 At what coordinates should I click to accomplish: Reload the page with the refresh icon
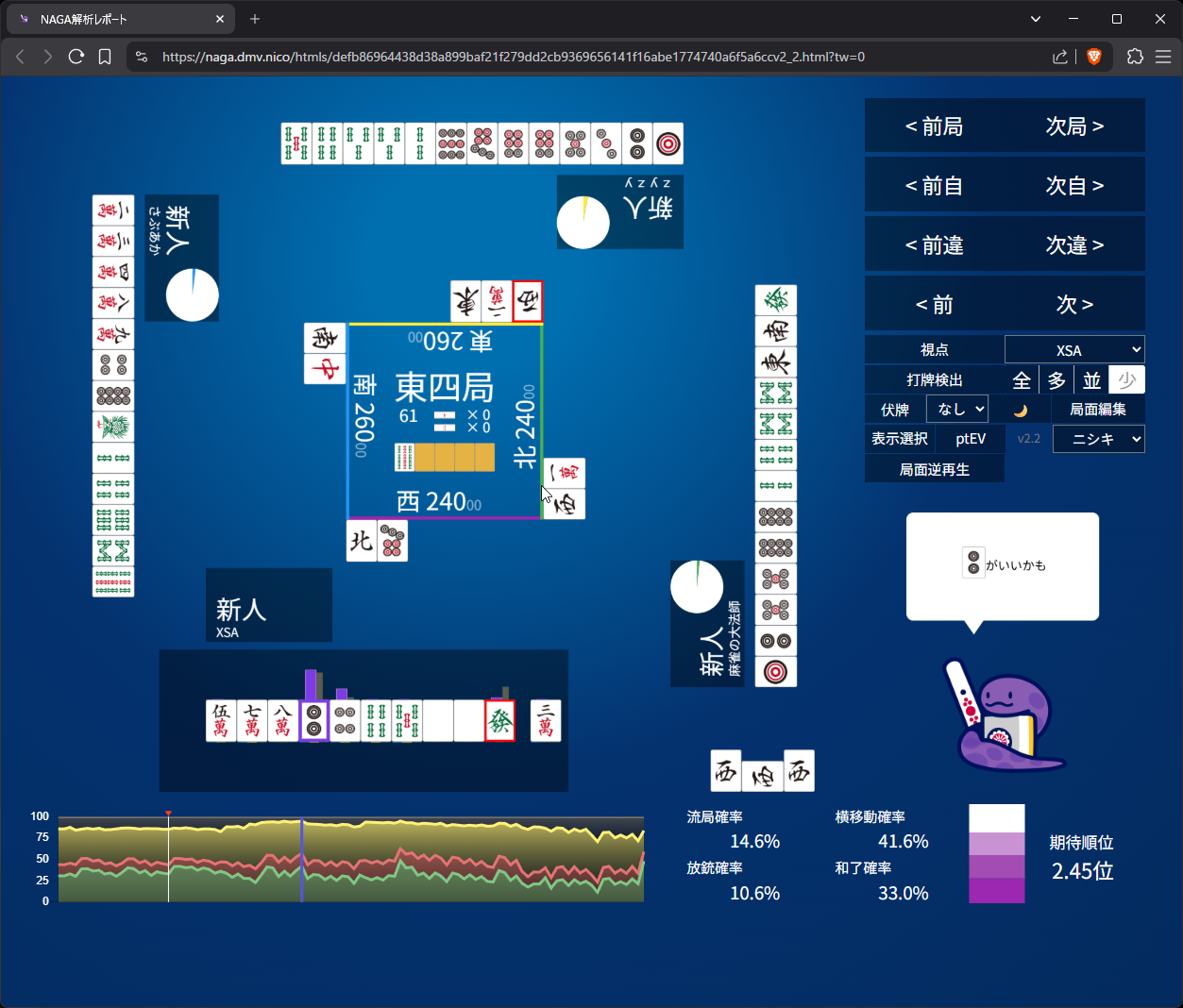coord(76,57)
